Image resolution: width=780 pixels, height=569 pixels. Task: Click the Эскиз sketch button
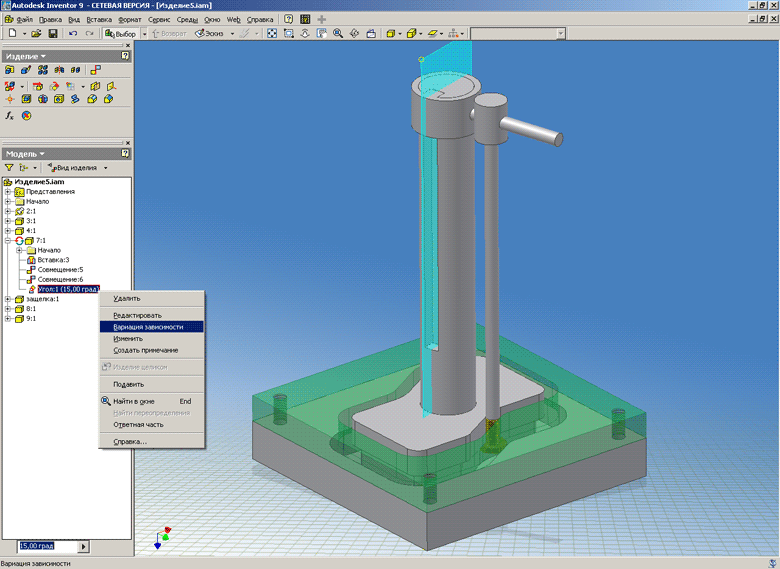point(209,33)
